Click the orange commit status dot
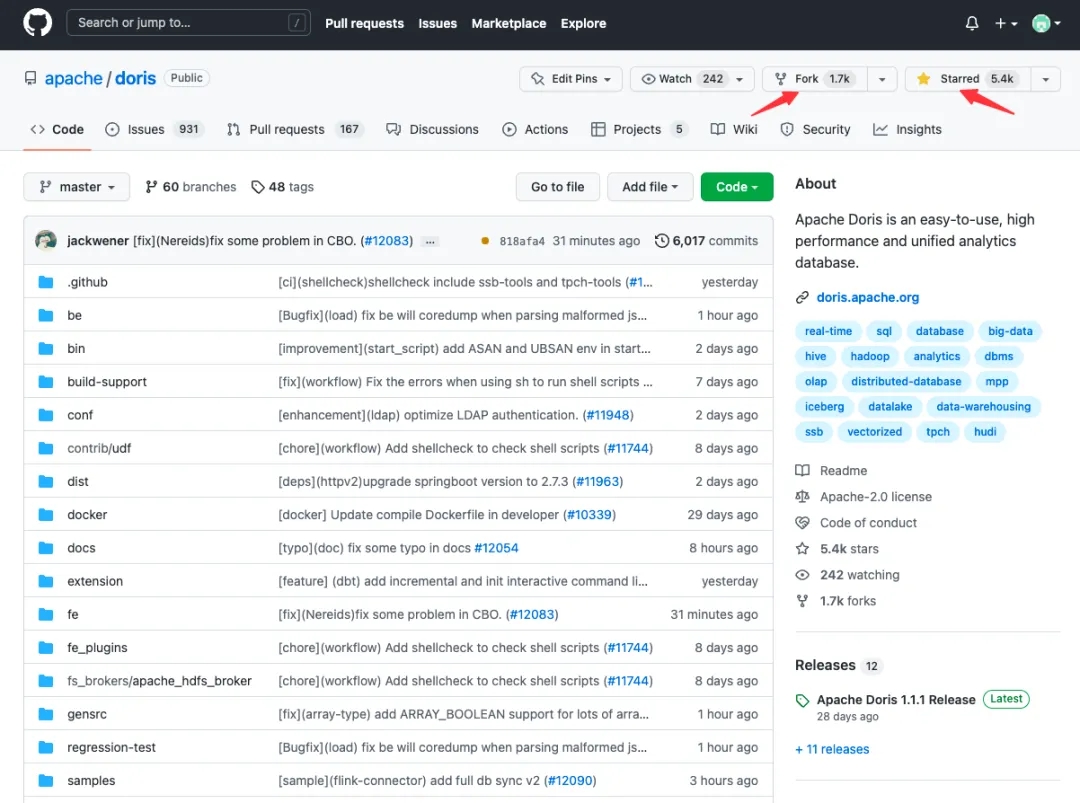 pos(485,241)
